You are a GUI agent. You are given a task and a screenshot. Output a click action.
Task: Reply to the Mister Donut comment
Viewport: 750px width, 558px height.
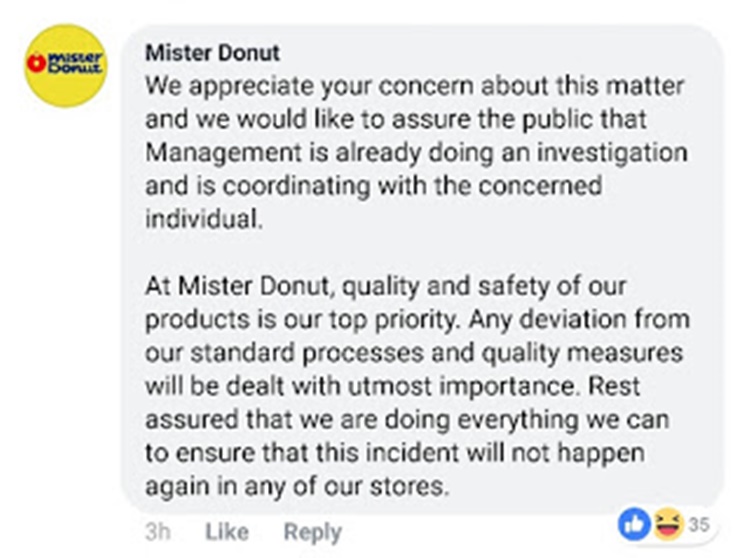point(312,532)
